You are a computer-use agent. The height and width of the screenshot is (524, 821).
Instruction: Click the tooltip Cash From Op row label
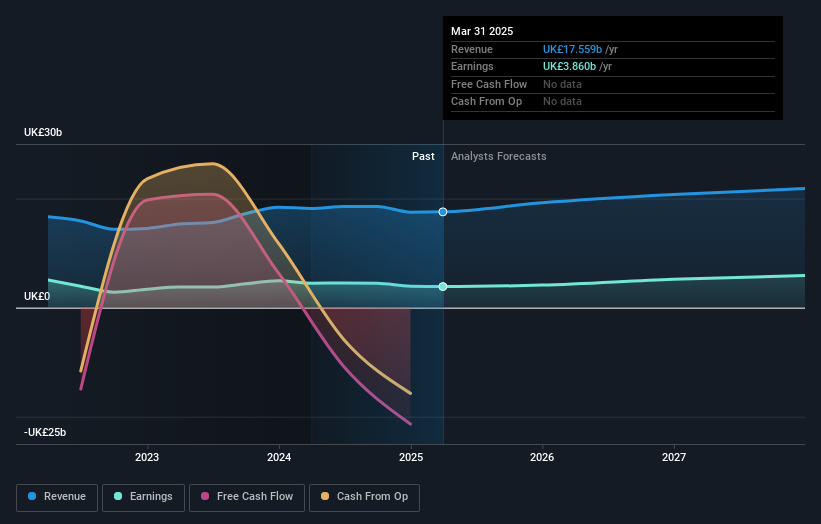(x=486, y=102)
